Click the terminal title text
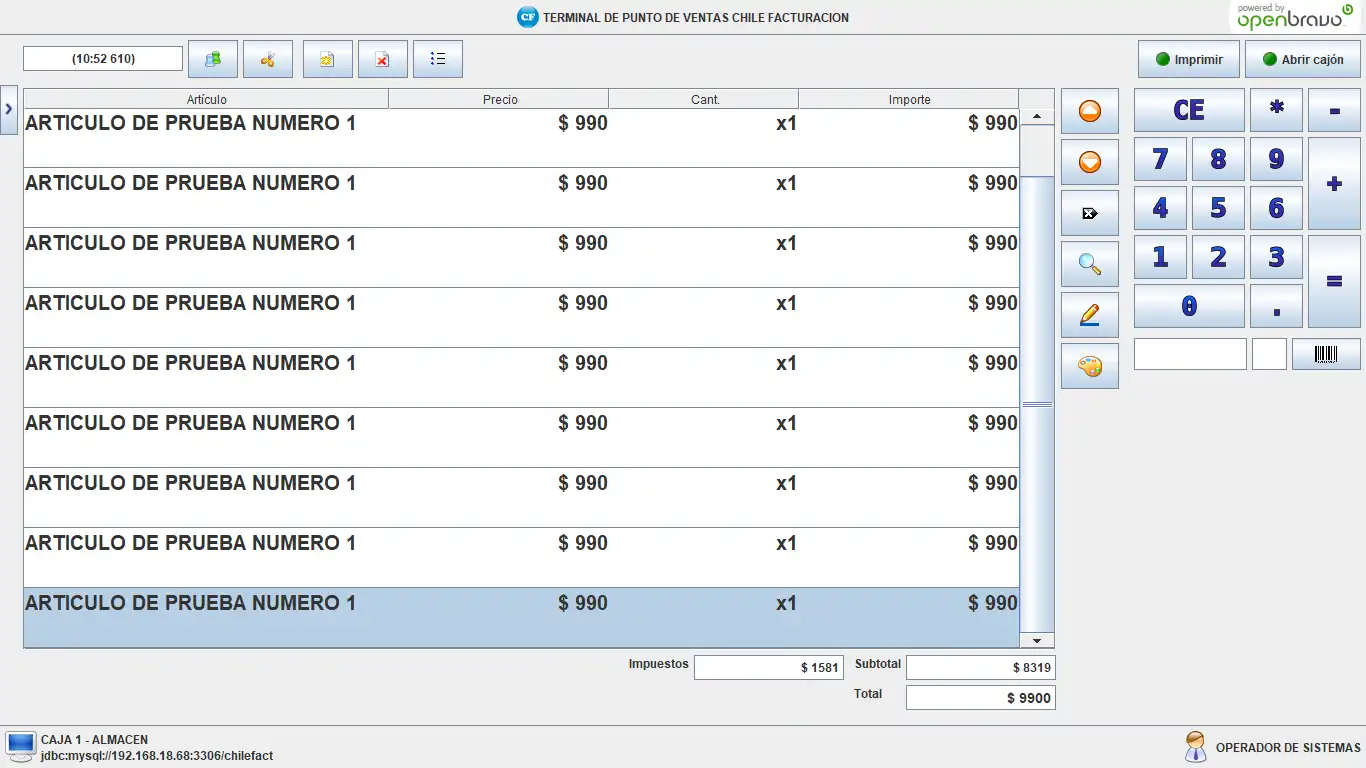The image size is (1366, 768). [696, 18]
